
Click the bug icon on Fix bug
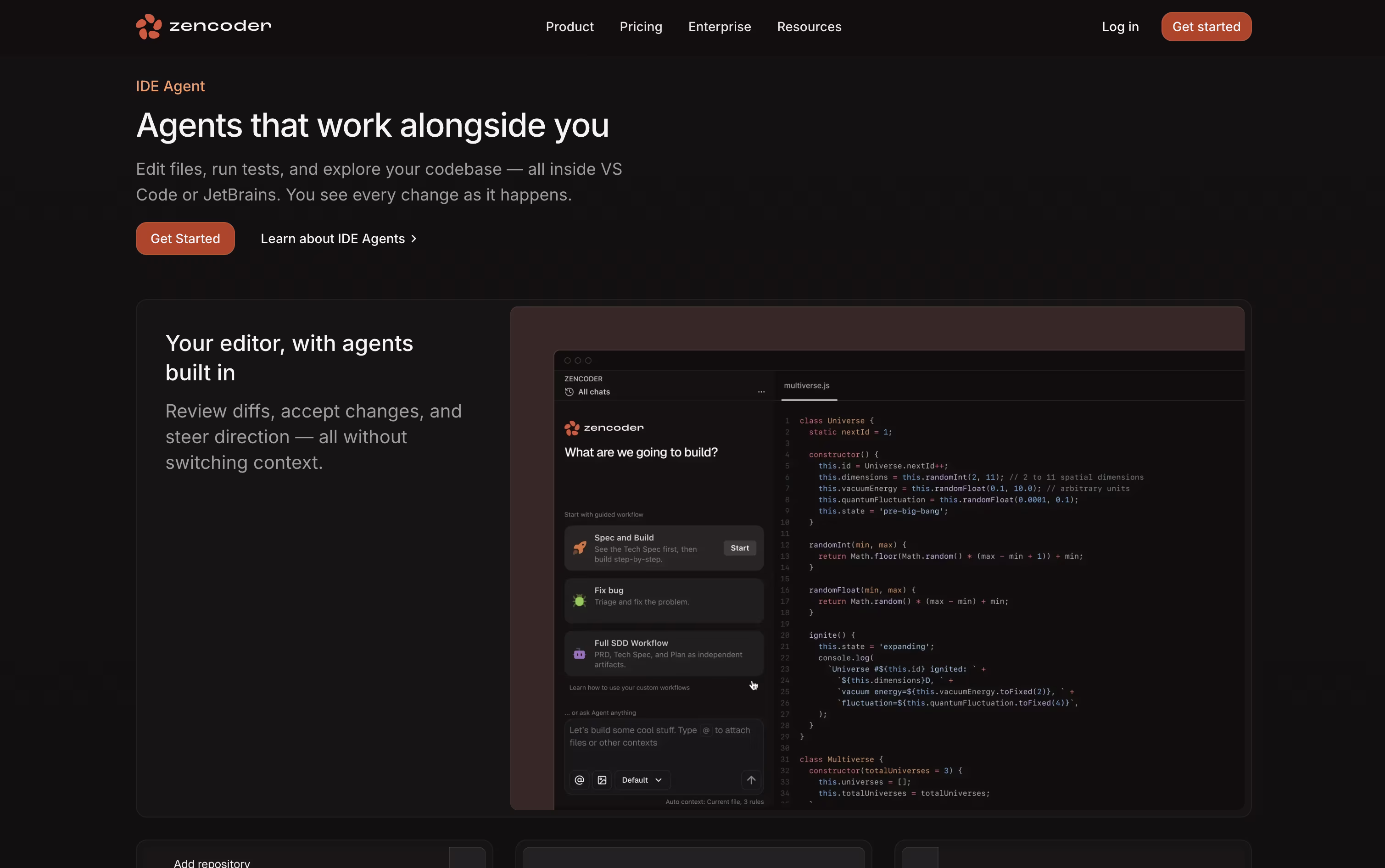coord(580,601)
